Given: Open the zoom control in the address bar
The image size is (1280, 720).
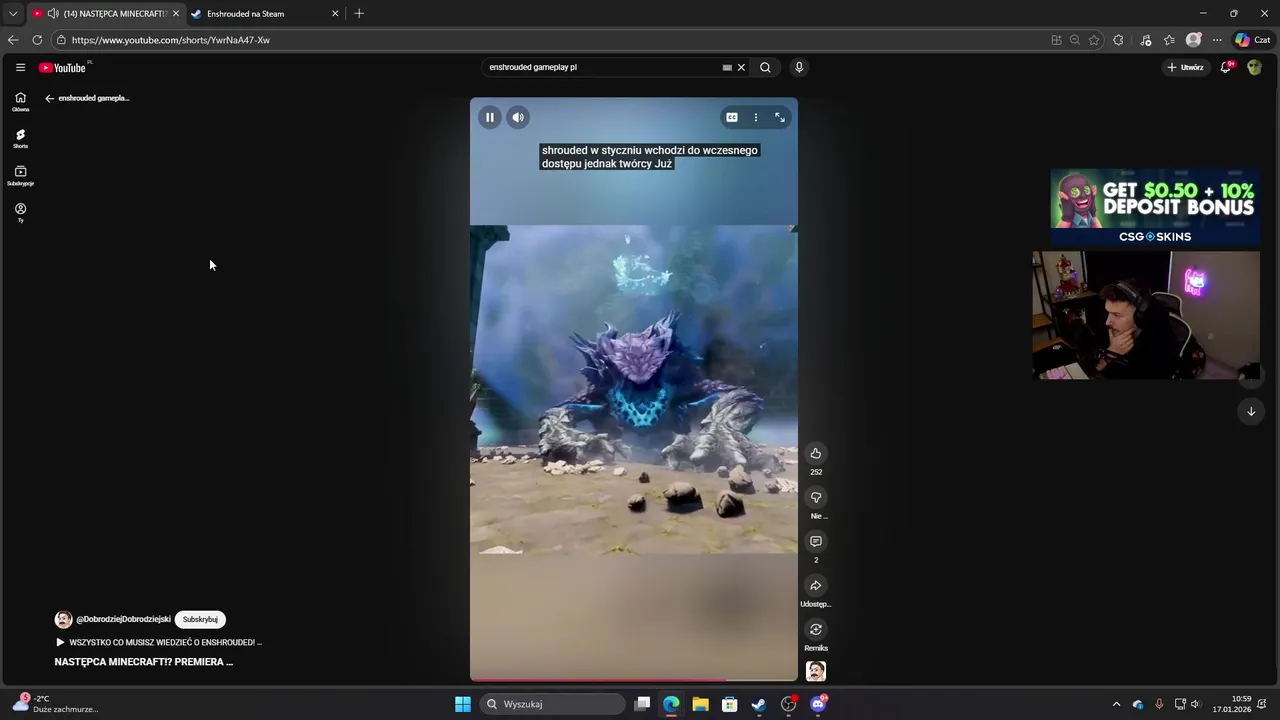Looking at the screenshot, I should point(1075,40).
